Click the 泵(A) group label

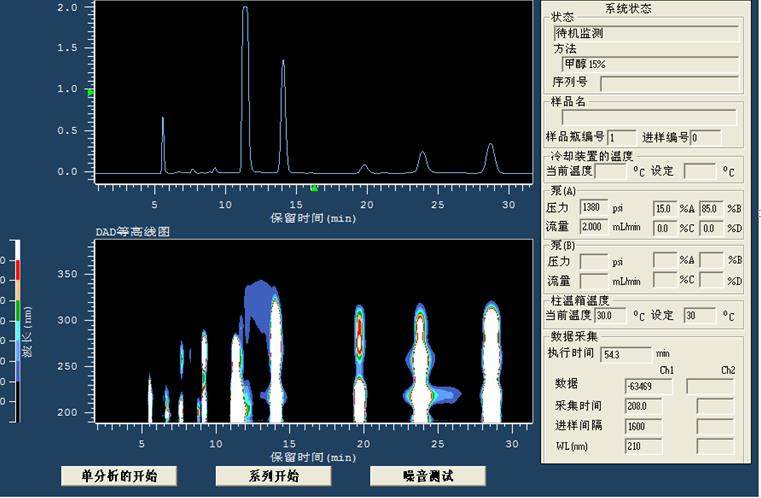coord(563,191)
